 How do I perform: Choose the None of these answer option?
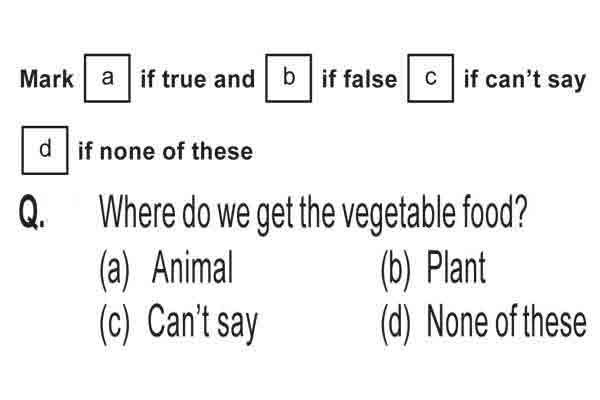coord(506,322)
